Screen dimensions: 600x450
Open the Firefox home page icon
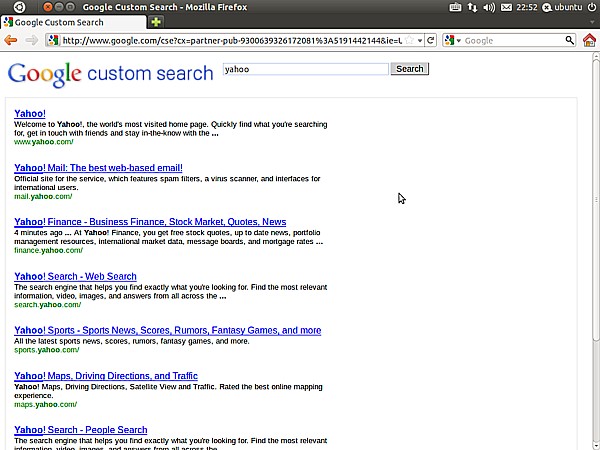pyautogui.click(x=589, y=40)
